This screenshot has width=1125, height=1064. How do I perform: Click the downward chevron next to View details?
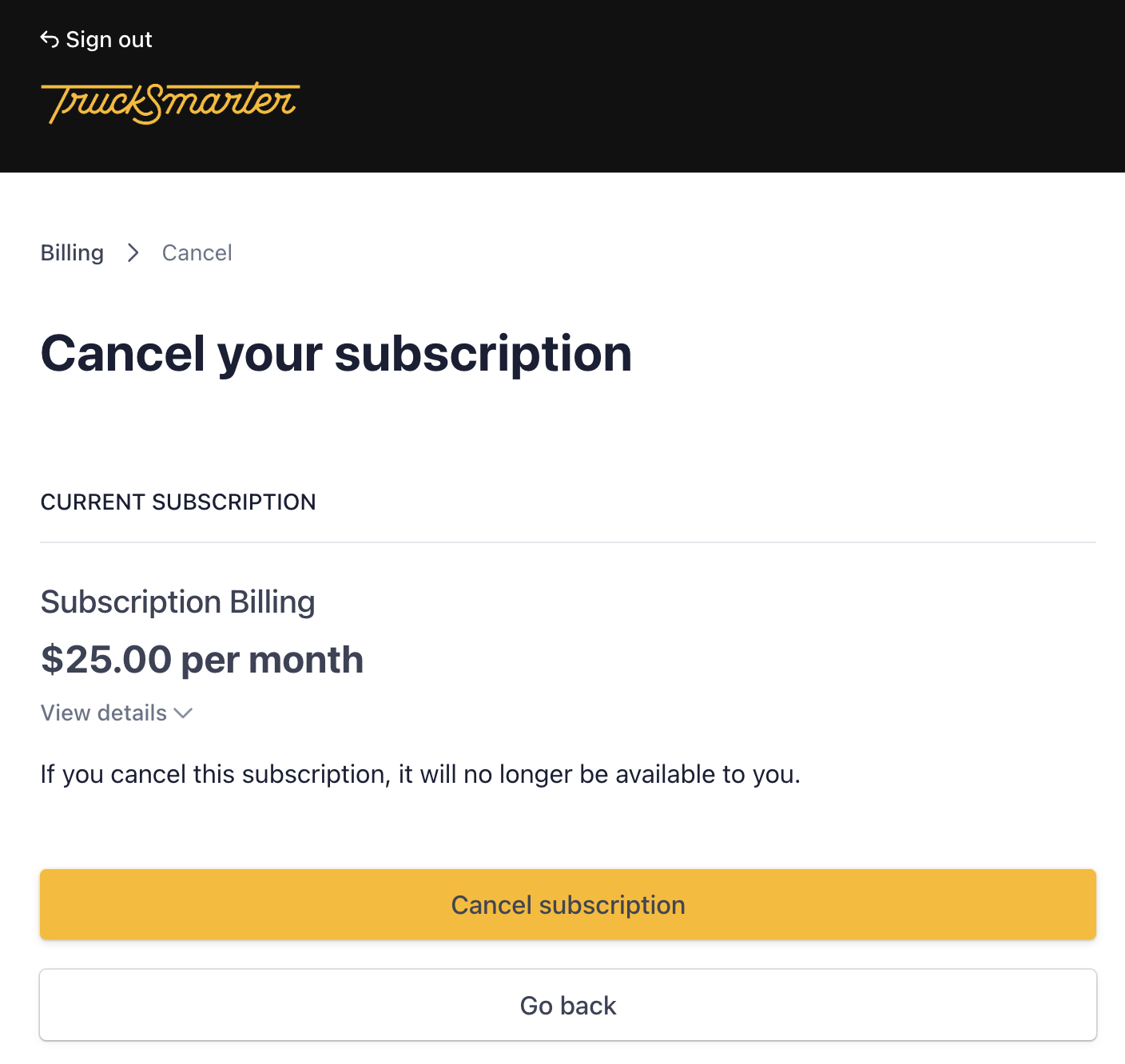point(183,713)
